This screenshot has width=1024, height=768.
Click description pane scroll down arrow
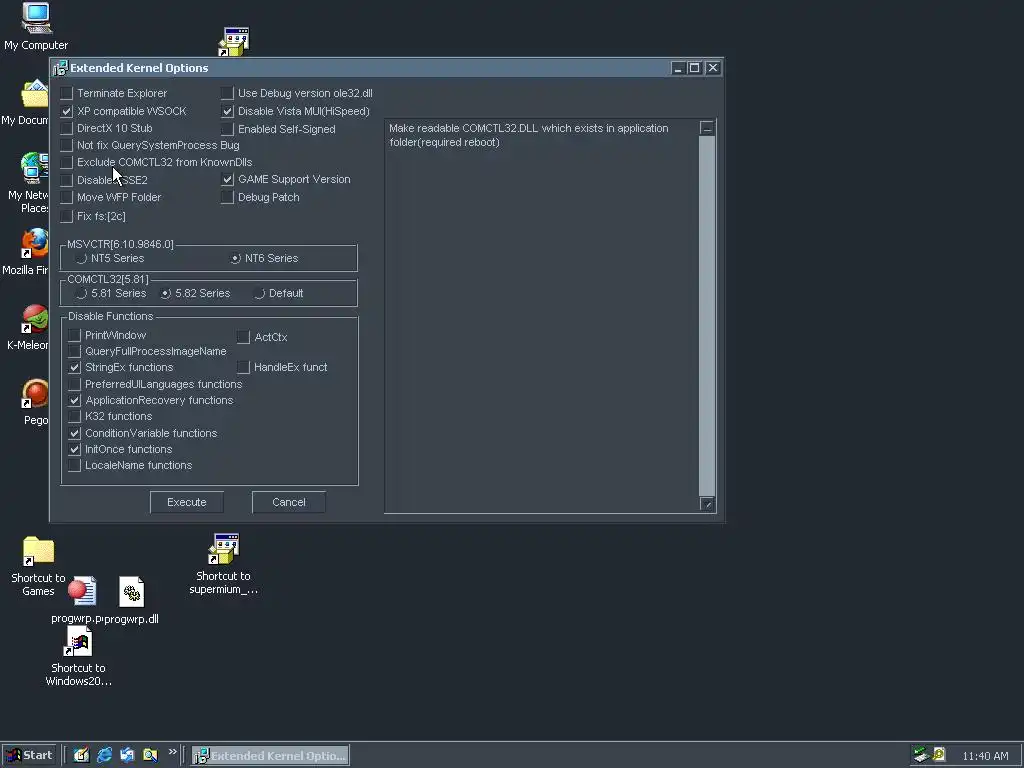coord(707,504)
